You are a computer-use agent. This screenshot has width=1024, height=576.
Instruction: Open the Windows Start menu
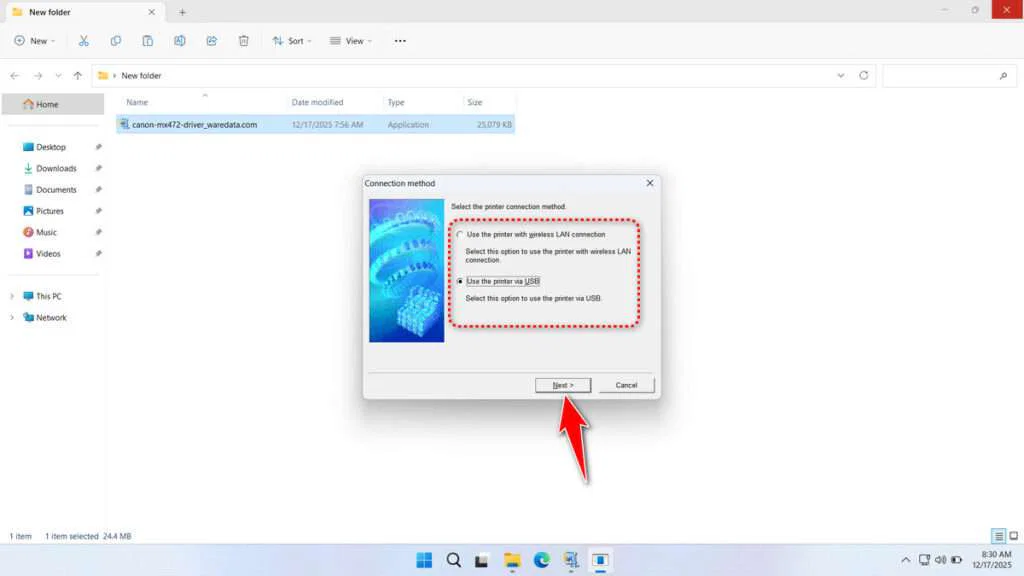click(423, 560)
